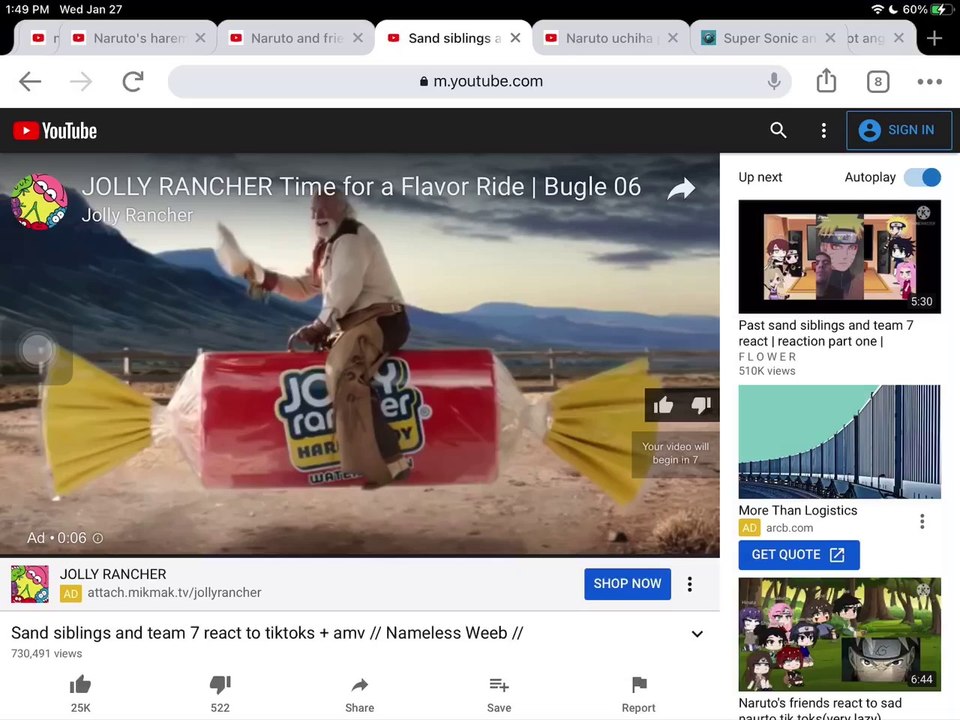
Task: Open the More Than Logistics ad thumbnail
Action: coord(839,441)
